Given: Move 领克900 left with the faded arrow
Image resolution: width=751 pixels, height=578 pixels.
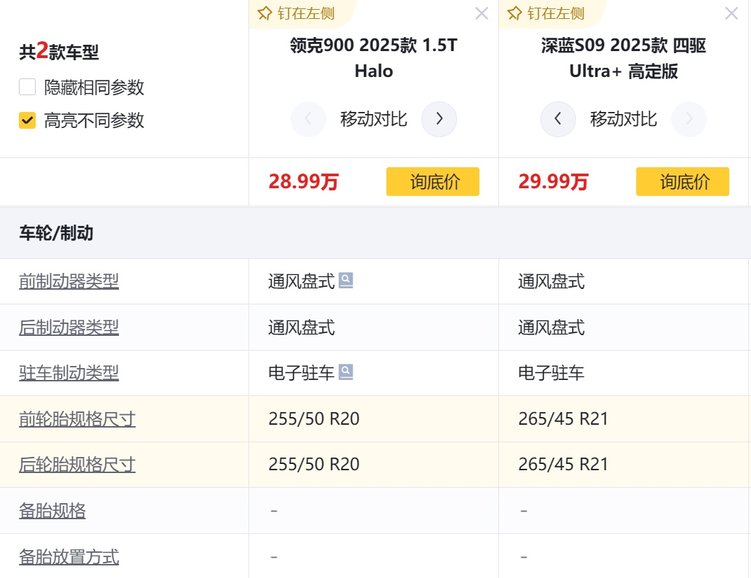Looking at the screenshot, I should [x=308, y=119].
